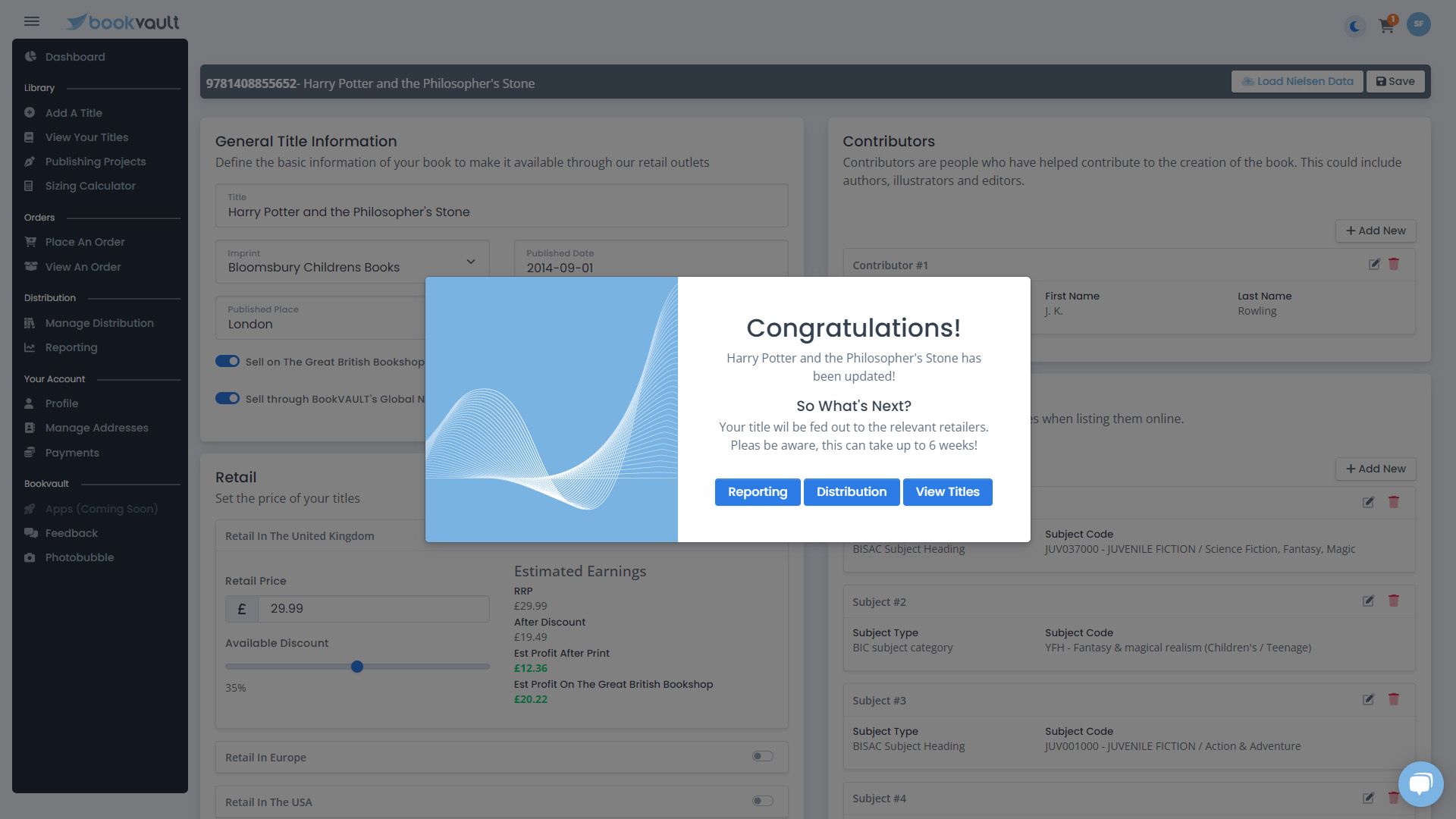Click Distribution button in dialog
1456x819 pixels.
click(x=852, y=491)
